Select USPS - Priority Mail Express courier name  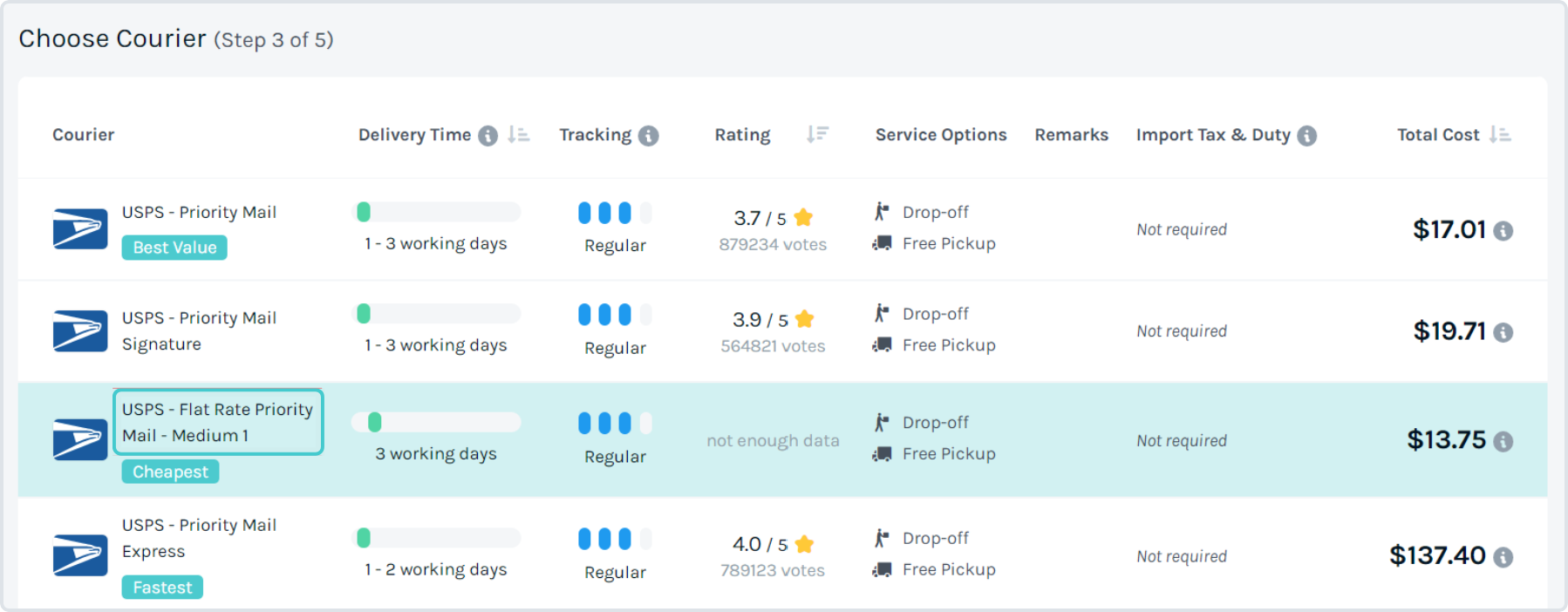(x=199, y=539)
